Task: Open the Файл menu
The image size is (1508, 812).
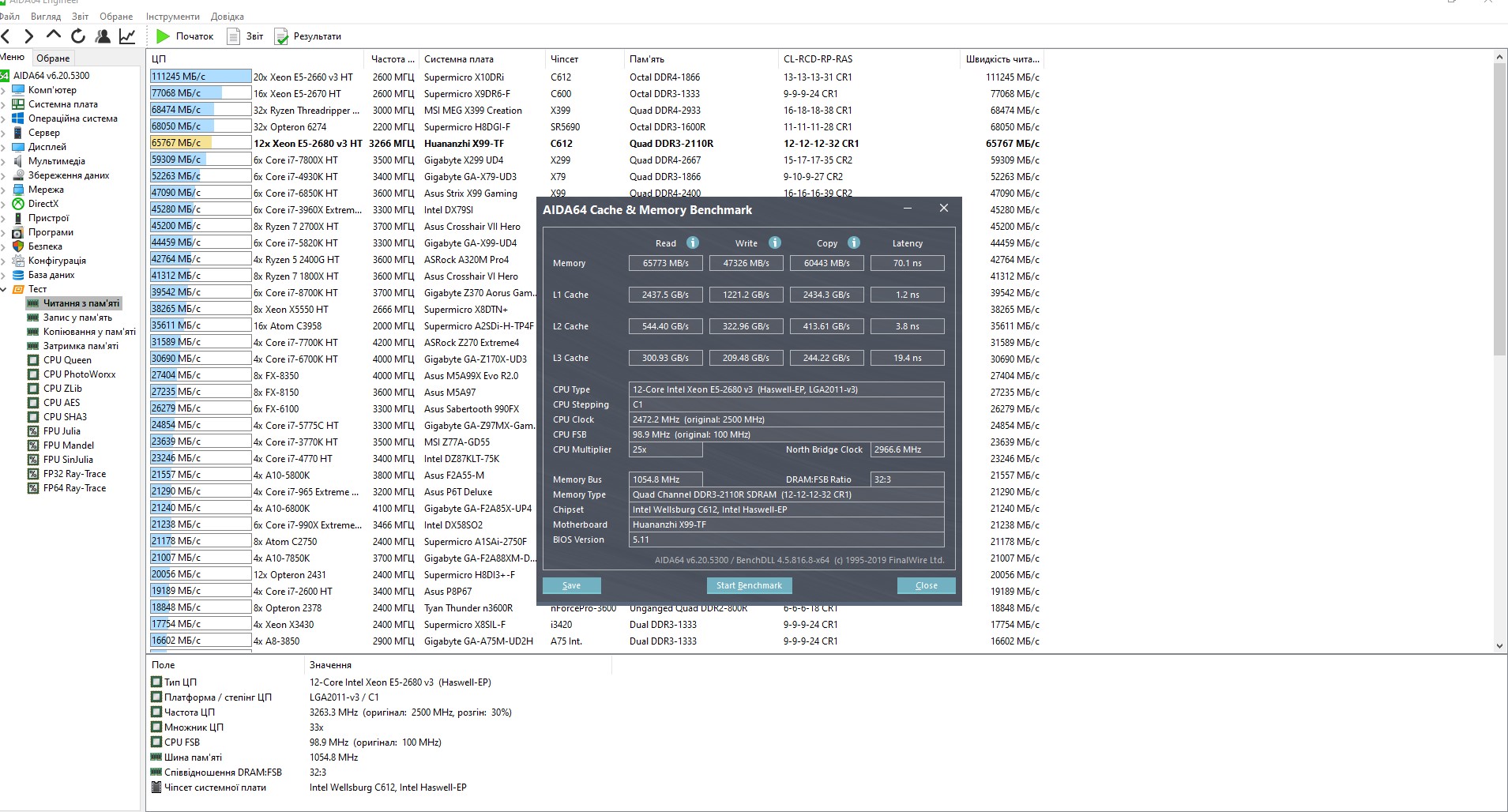Action: [9, 16]
